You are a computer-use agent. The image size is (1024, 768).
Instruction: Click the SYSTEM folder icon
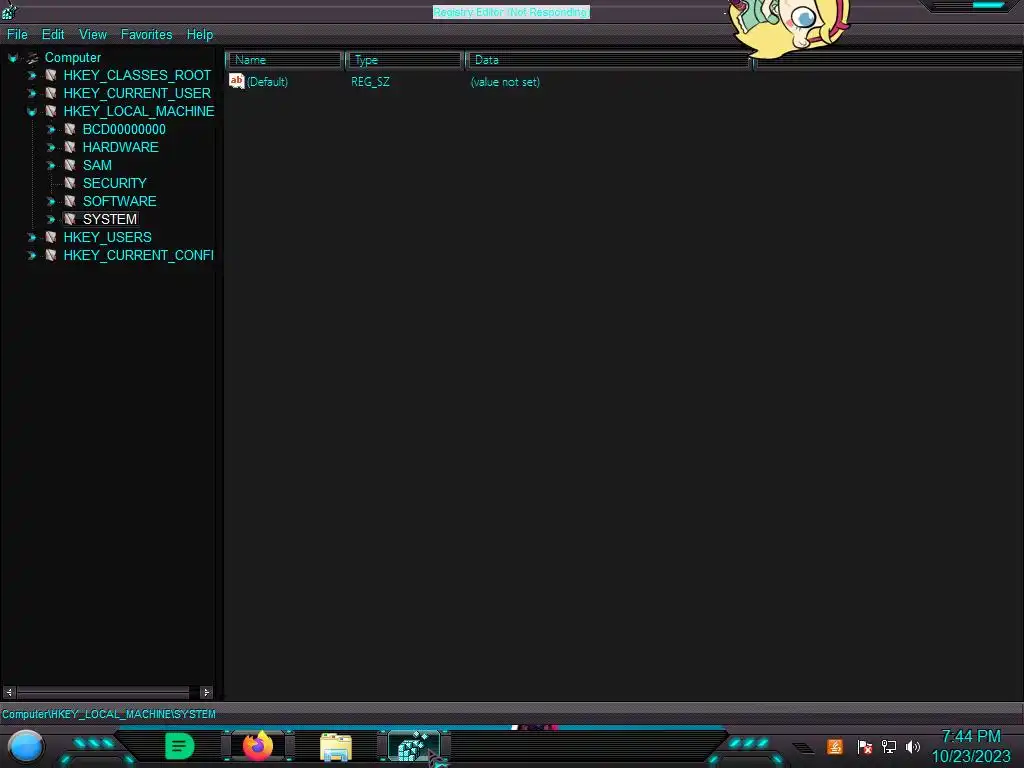70,219
